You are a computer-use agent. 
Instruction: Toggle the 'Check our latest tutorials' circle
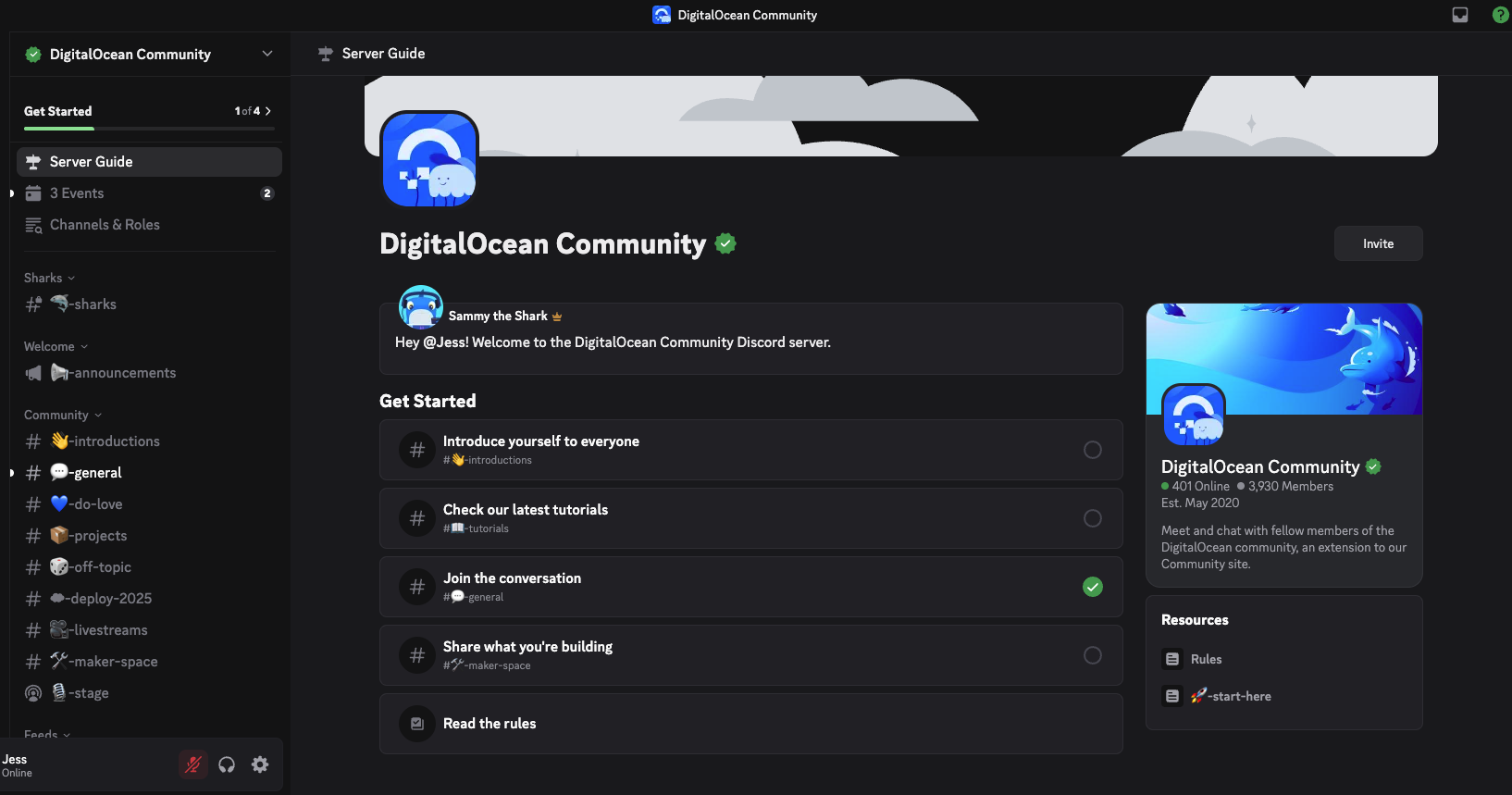pyautogui.click(x=1093, y=518)
